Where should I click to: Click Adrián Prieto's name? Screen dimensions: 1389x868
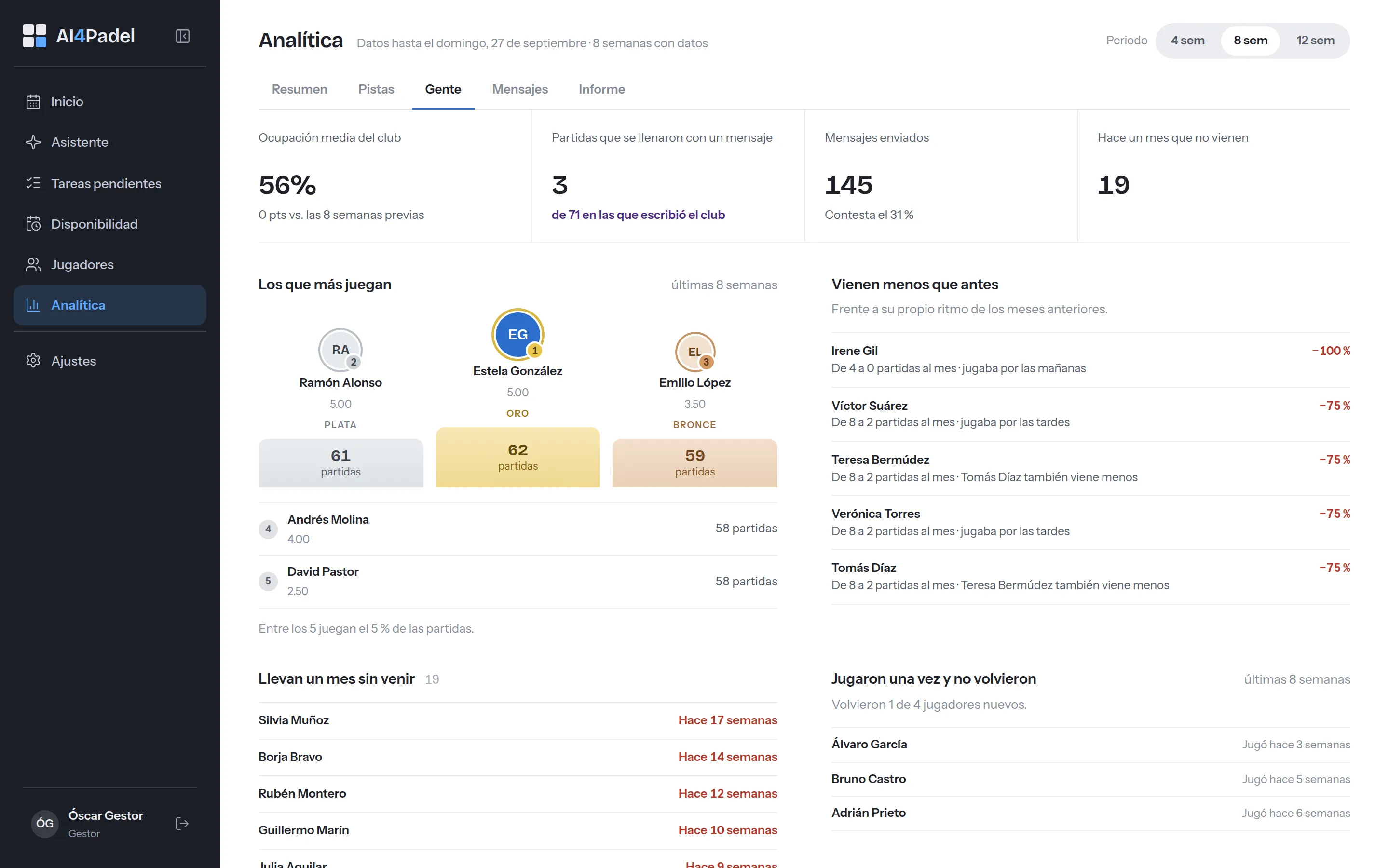(x=869, y=813)
